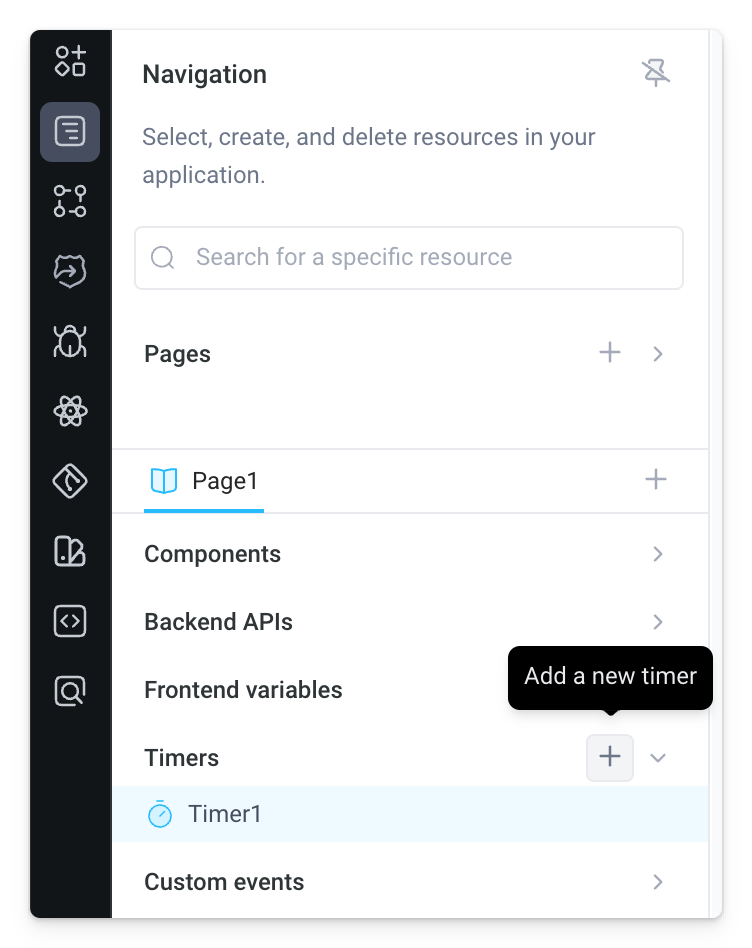The height and width of the screenshot is (948, 752).
Task: Expand the Pages section chevron
Action: coord(657,353)
